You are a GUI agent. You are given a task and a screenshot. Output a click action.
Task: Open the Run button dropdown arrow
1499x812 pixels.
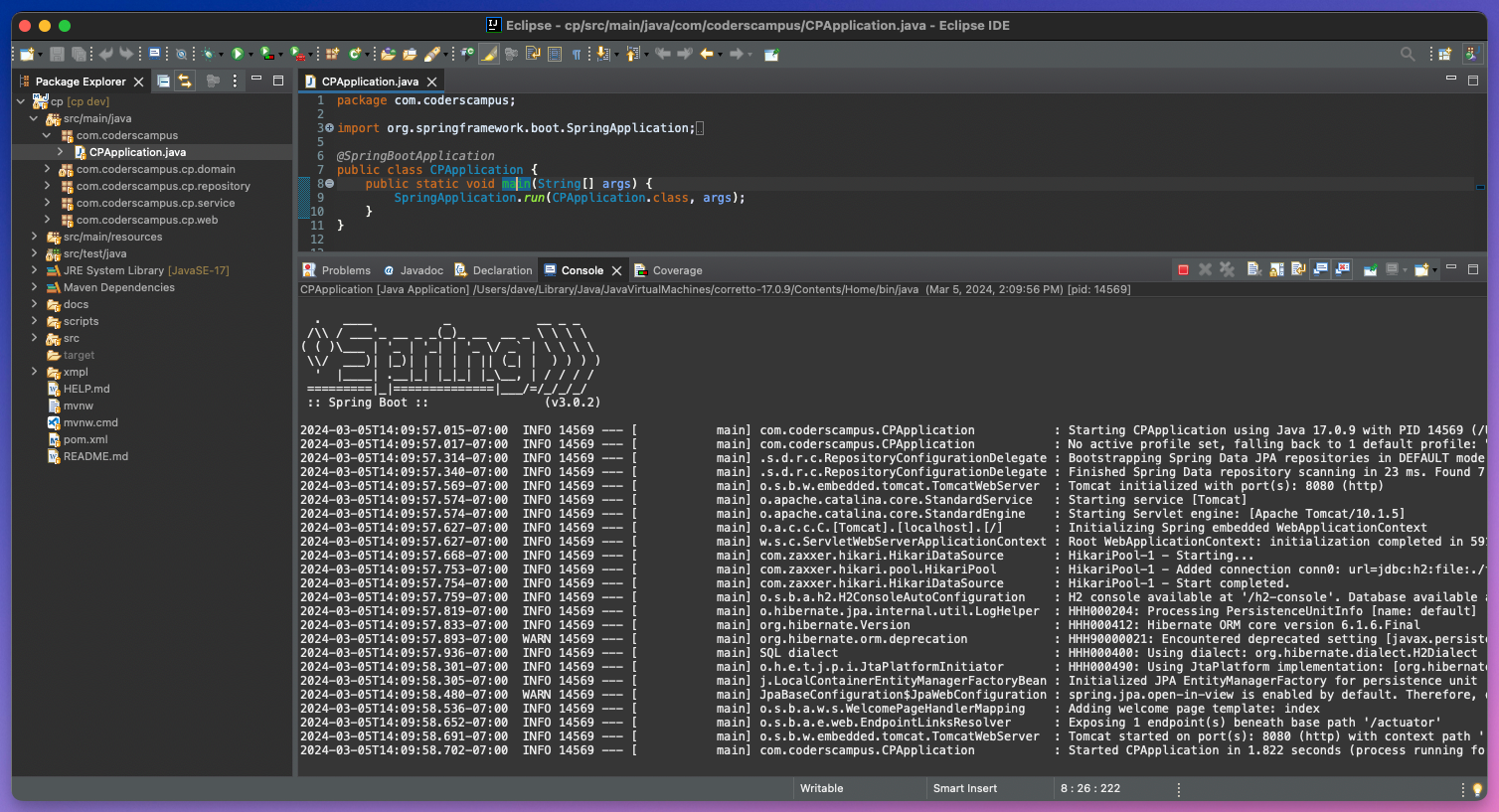pos(250,55)
